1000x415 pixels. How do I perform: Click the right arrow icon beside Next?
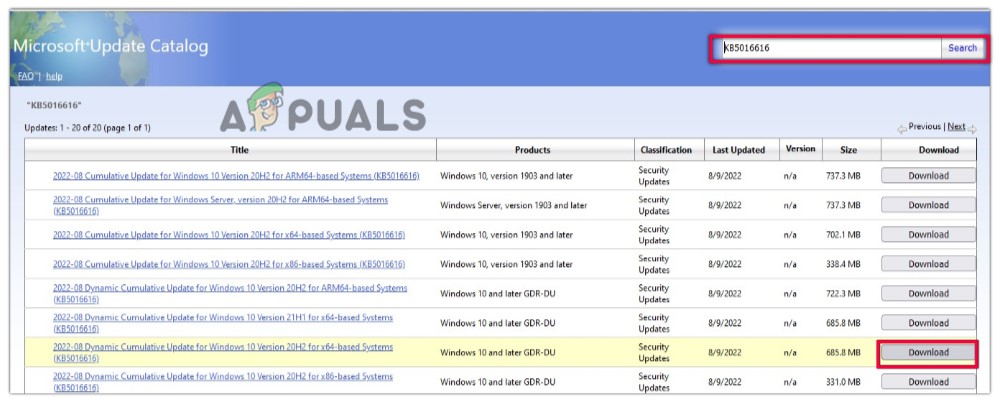tap(972, 128)
